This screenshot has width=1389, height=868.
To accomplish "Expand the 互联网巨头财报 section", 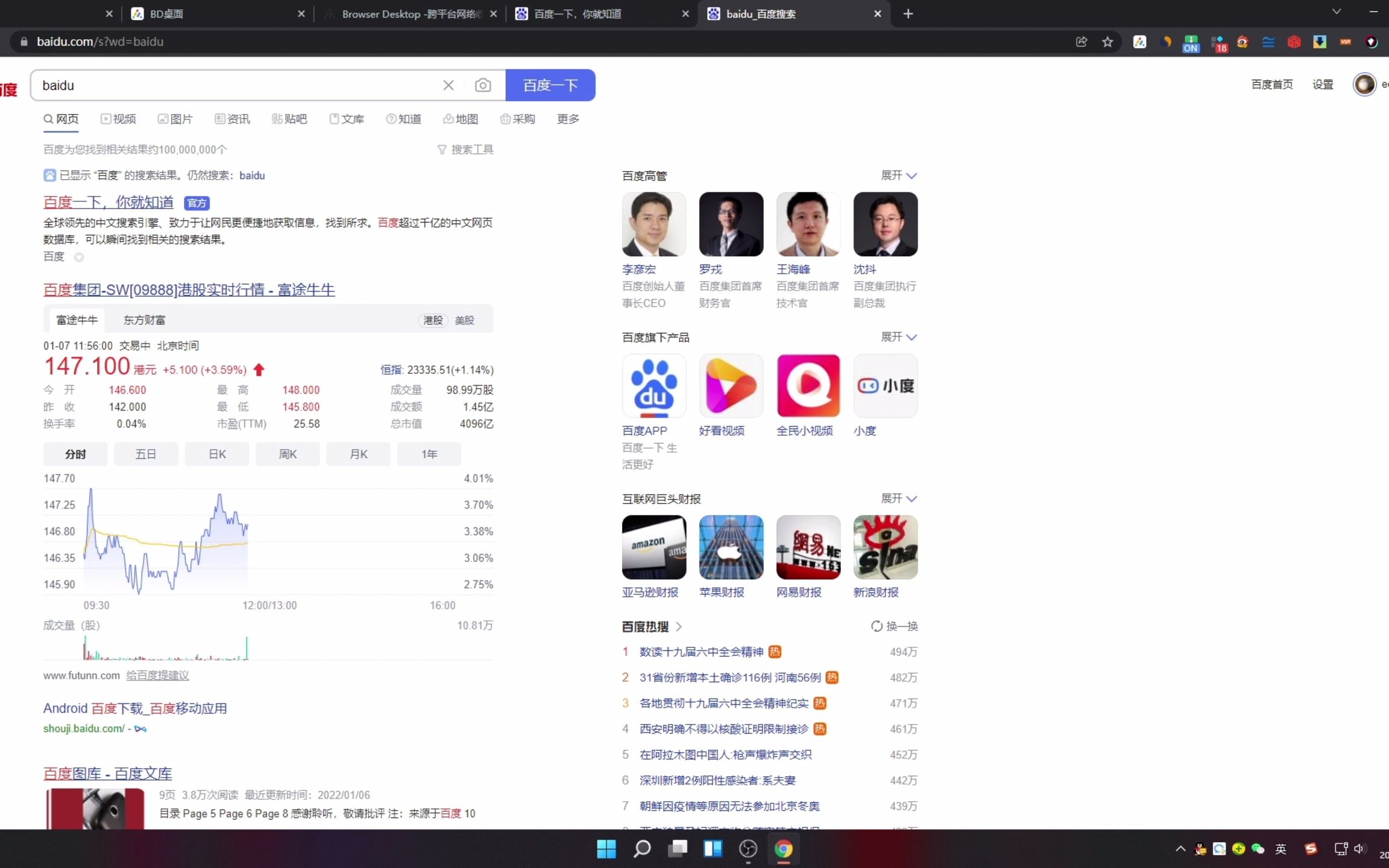I will click(x=899, y=498).
